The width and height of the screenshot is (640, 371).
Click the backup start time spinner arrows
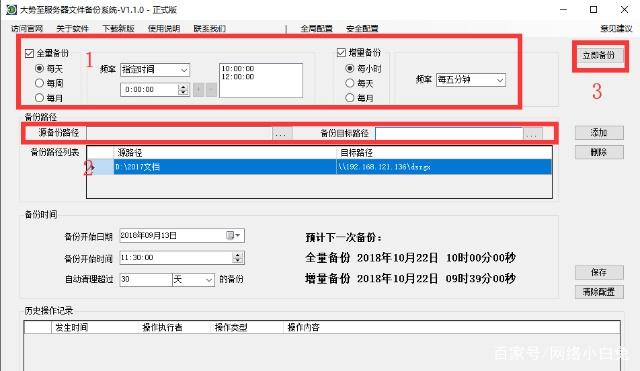[238, 258]
